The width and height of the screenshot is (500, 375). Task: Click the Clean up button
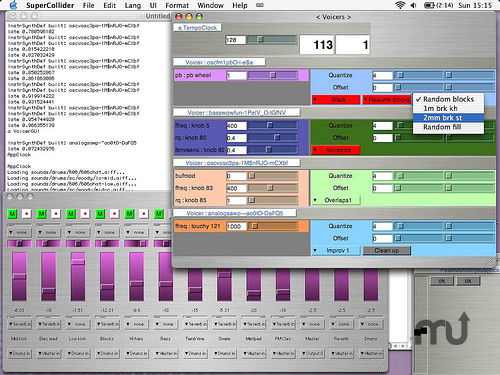[387, 250]
